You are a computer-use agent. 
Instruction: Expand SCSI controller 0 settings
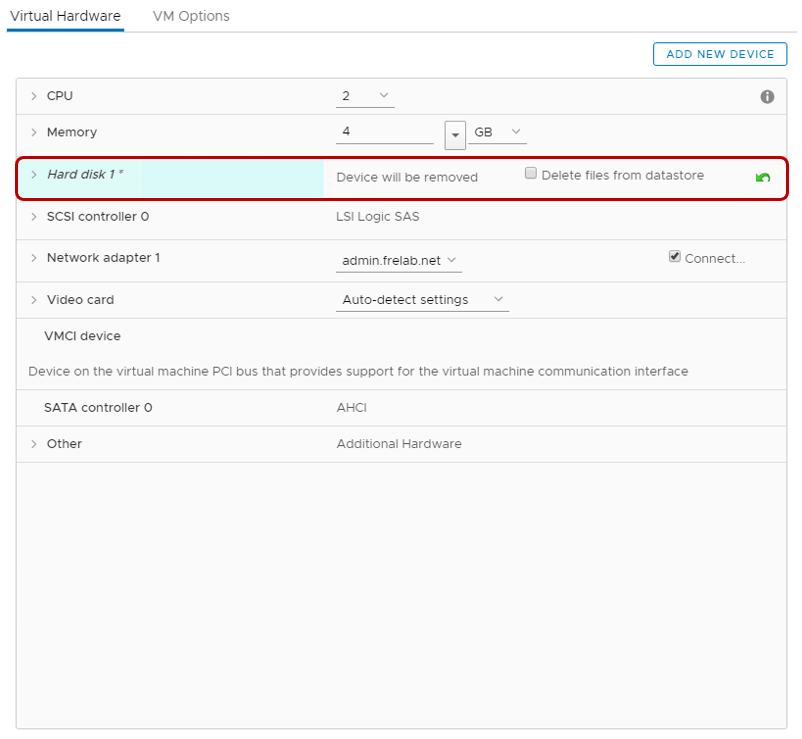point(33,216)
